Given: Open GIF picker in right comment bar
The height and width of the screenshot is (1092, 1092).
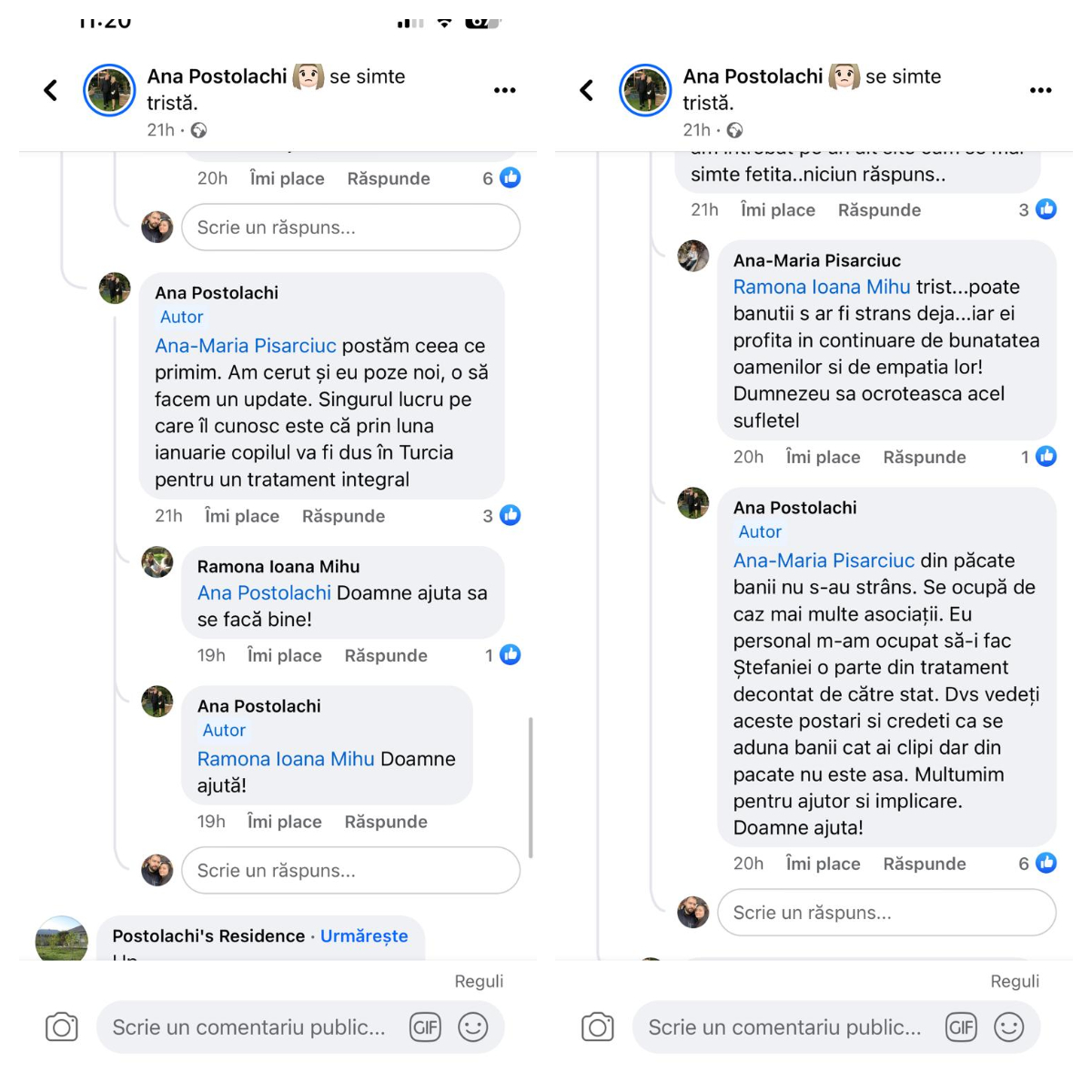Looking at the screenshot, I should [961, 1027].
